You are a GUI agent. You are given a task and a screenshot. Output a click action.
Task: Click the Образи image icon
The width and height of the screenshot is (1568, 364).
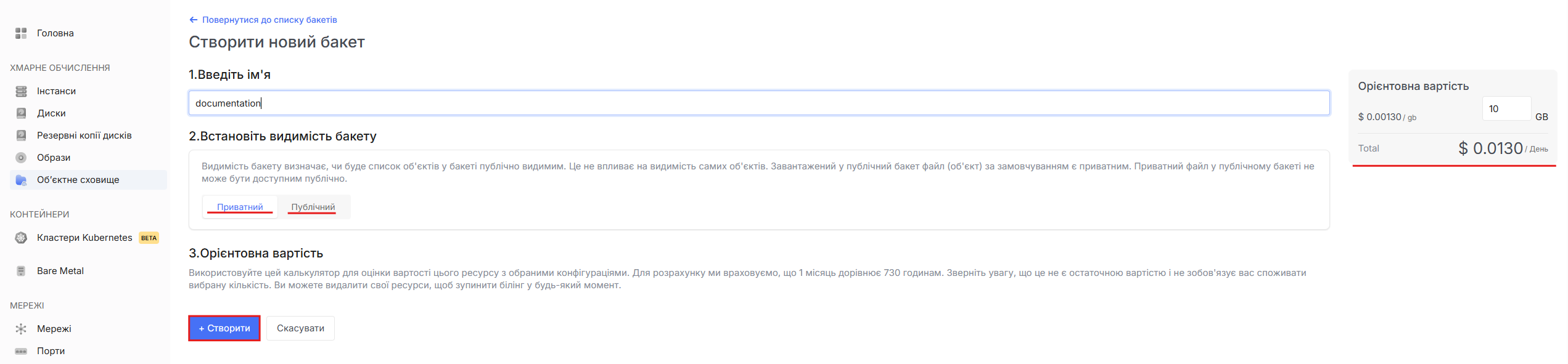21,158
